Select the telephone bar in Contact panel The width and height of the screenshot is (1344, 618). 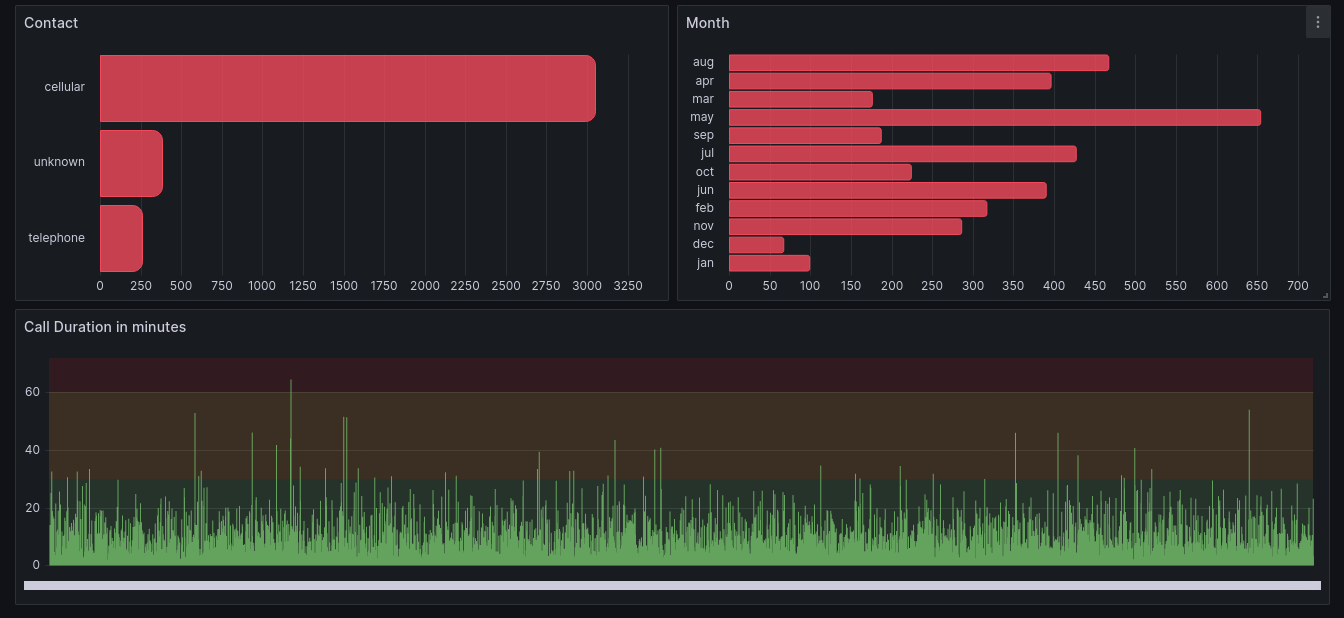click(x=120, y=238)
